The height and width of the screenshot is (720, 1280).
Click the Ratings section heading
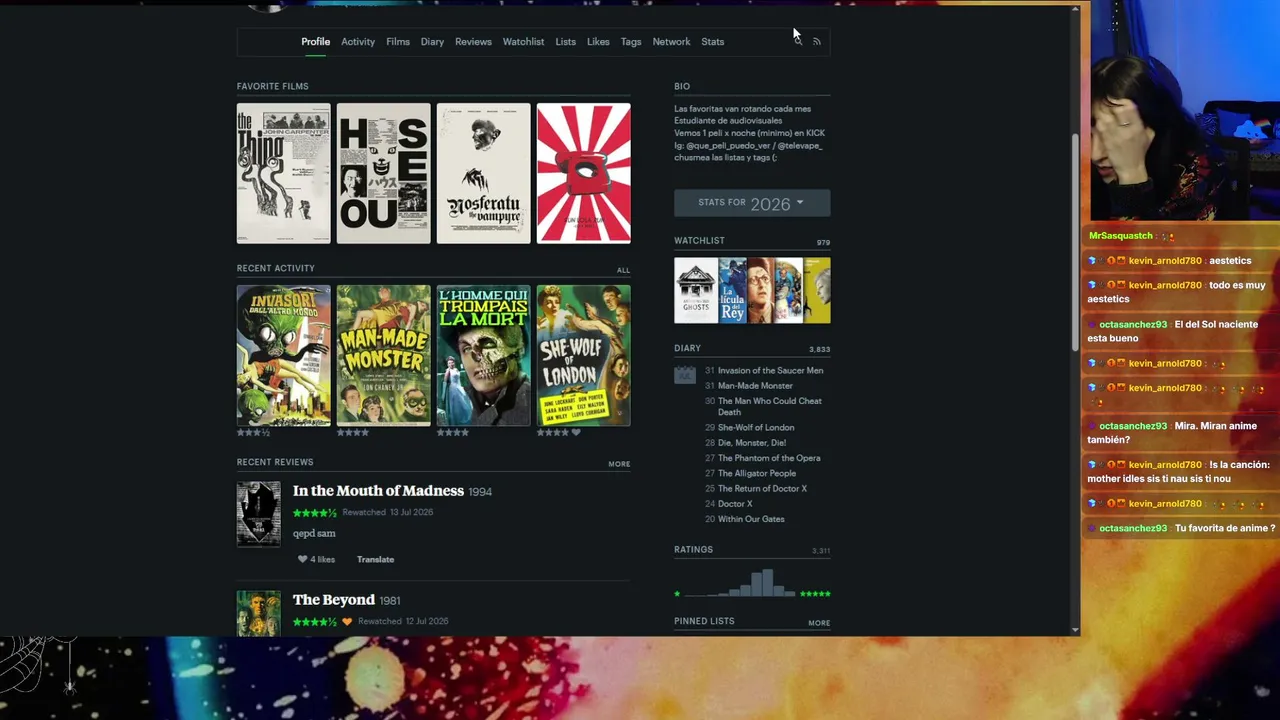pos(694,550)
